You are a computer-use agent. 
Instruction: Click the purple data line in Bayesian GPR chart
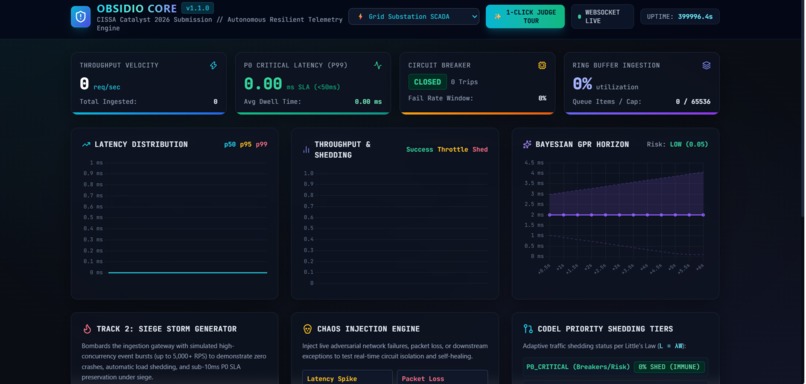click(x=626, y=215)
